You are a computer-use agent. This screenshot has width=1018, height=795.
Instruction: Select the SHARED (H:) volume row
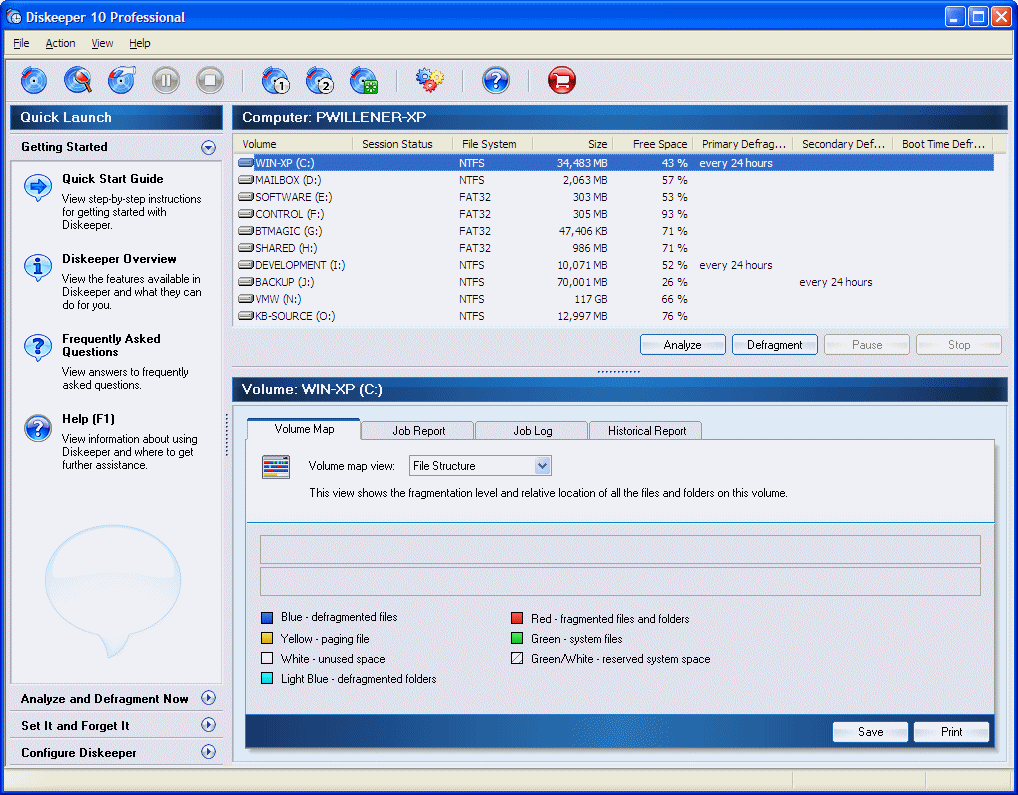pos(614,248)
